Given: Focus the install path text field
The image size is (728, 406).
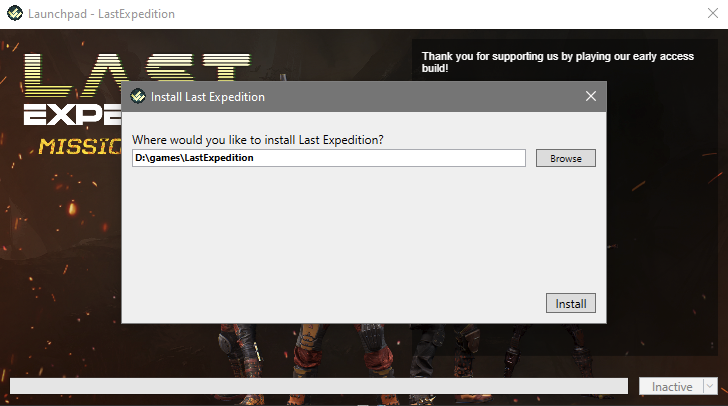Looking at the screenshot, I should coord(329,158).
